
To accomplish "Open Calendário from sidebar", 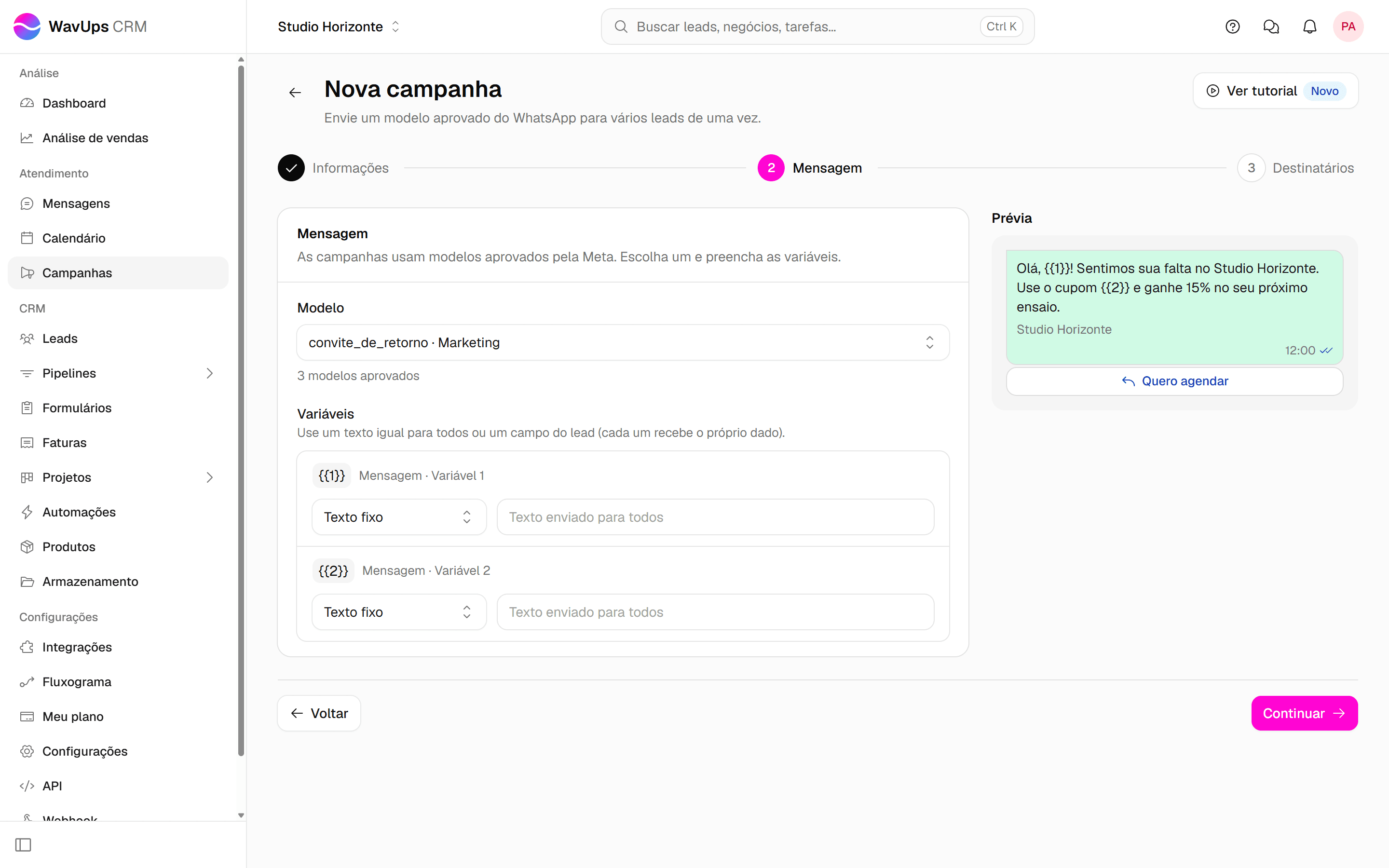I will pyautogui.click(x=118, y=238).
